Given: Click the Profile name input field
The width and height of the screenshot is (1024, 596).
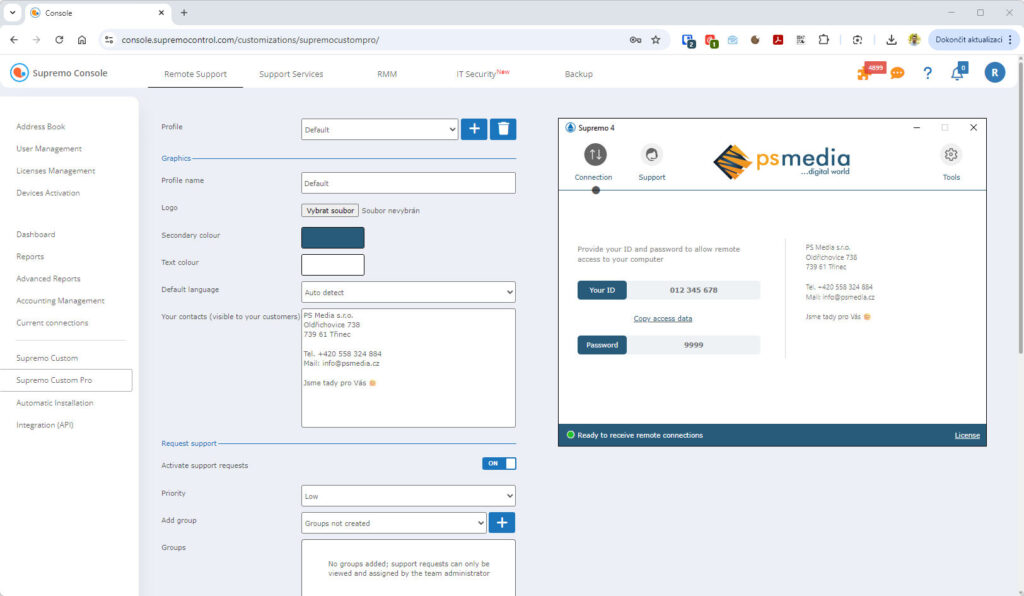Looking at the screenshot, I should (408, 183).
